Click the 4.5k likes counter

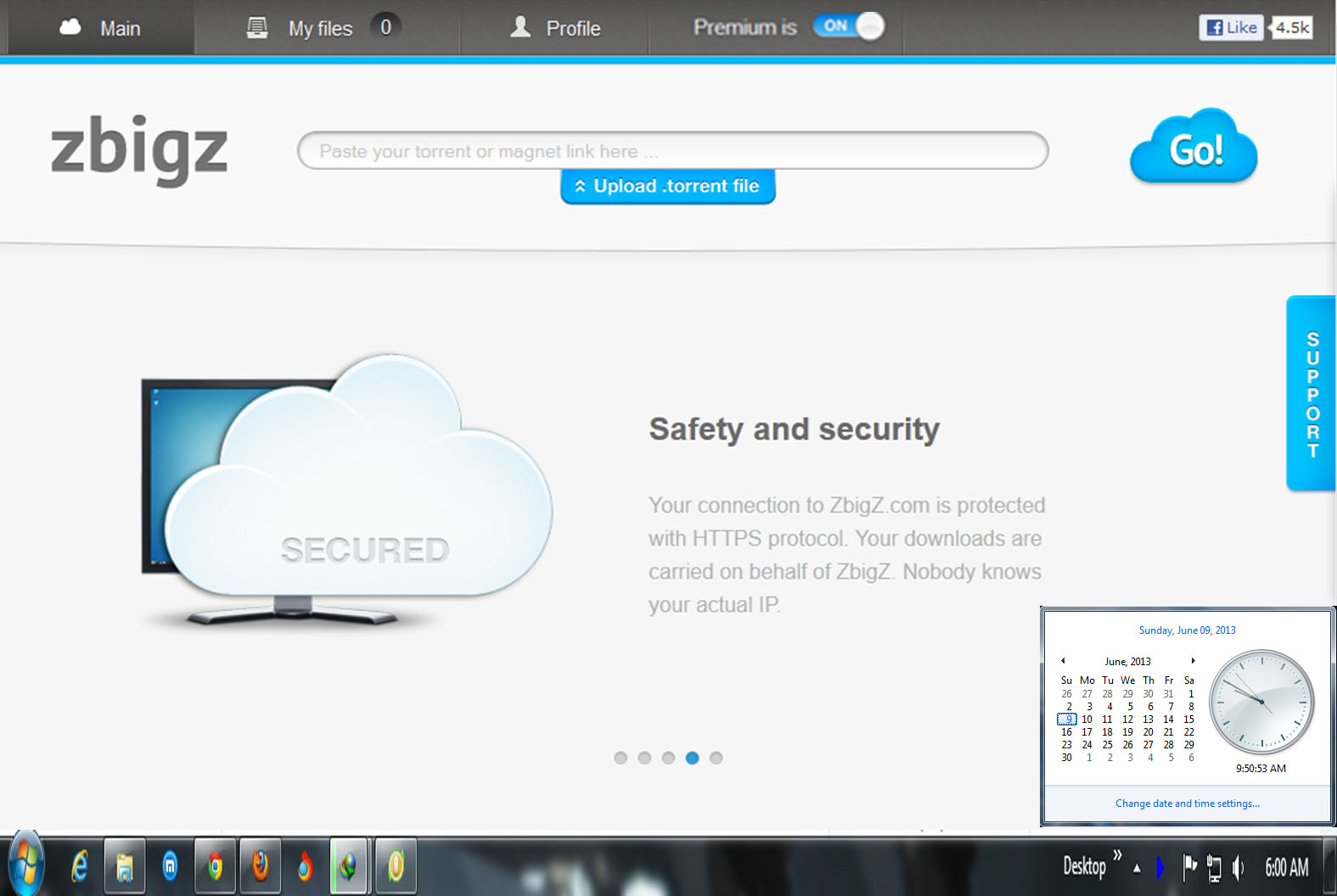(1292, 27)
